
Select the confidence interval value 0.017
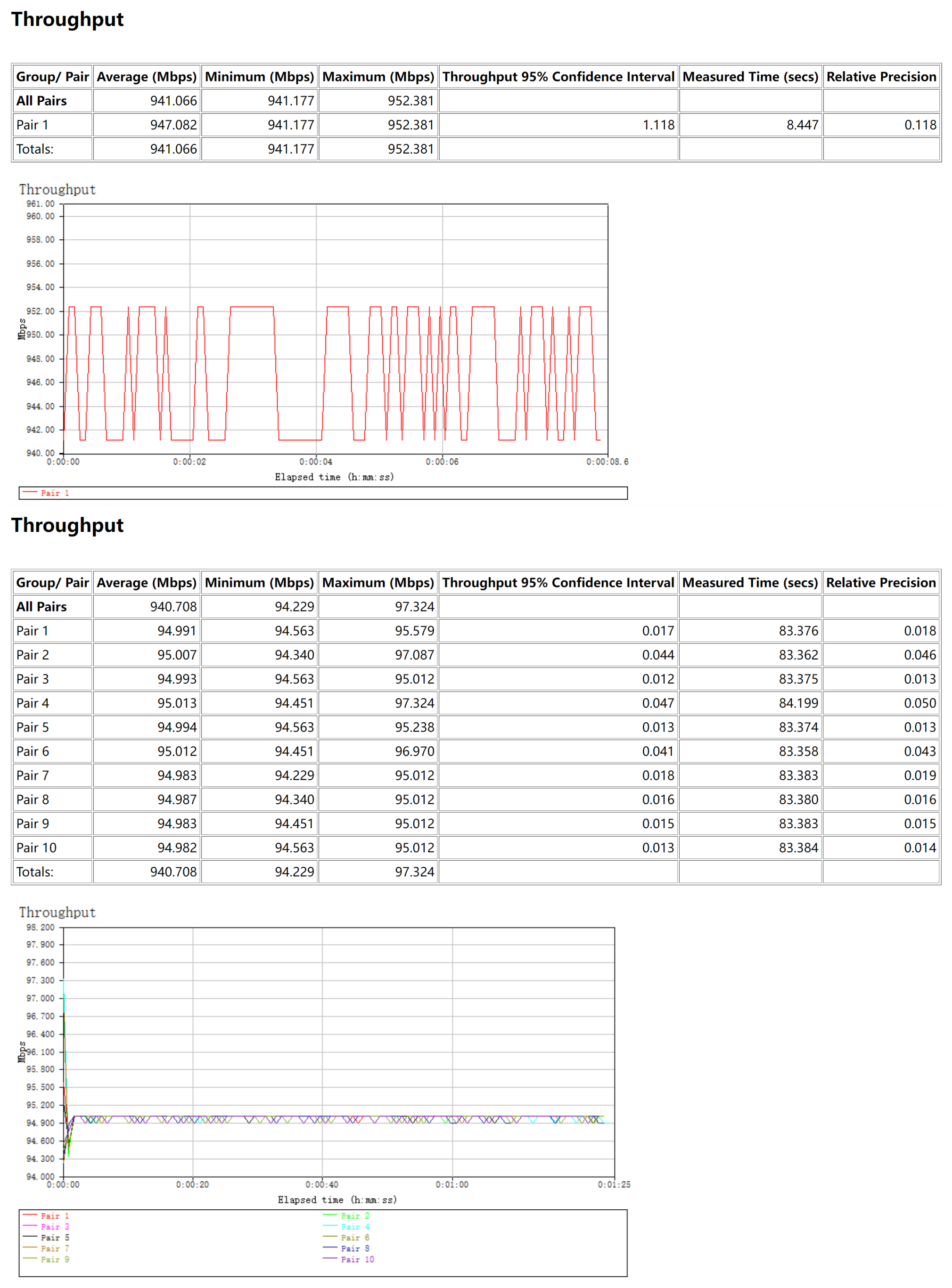point(658,631)
